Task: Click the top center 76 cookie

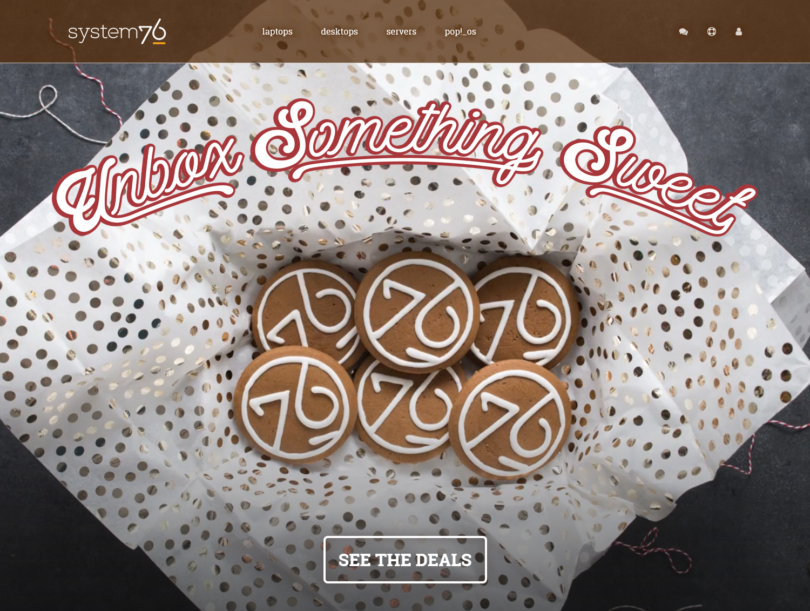Action: click(x=417, y=311)
